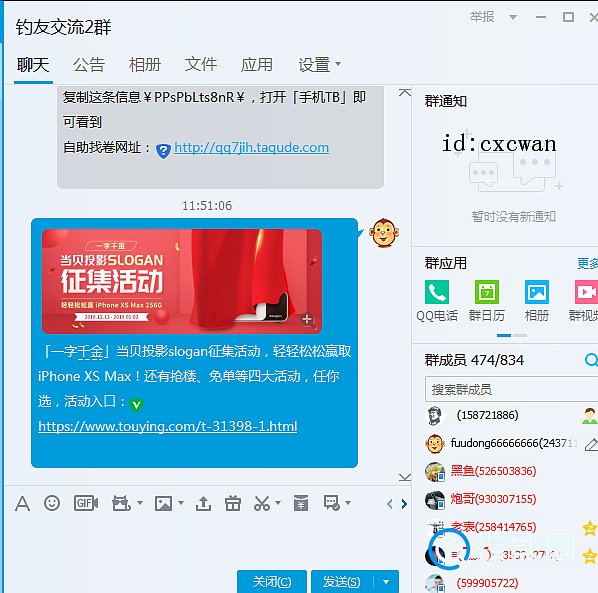
Task: Open the touying.com t-31398-1 link
Action: click(168, 426)
